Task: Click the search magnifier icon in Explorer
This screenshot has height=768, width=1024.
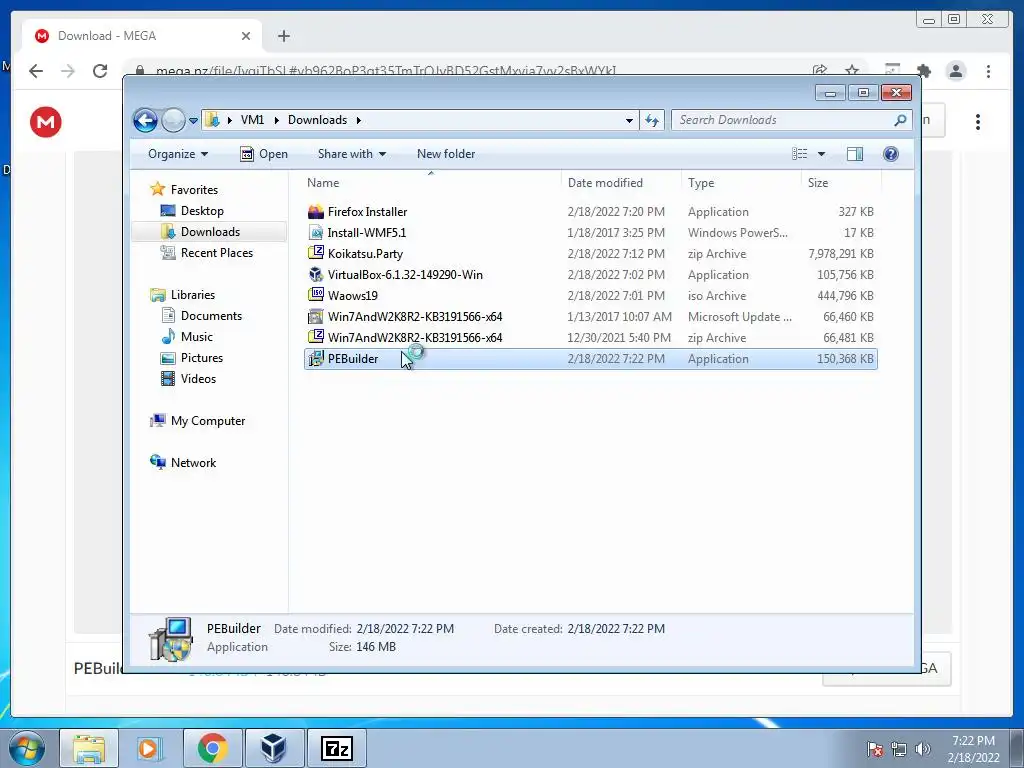Action: [900, 120]
